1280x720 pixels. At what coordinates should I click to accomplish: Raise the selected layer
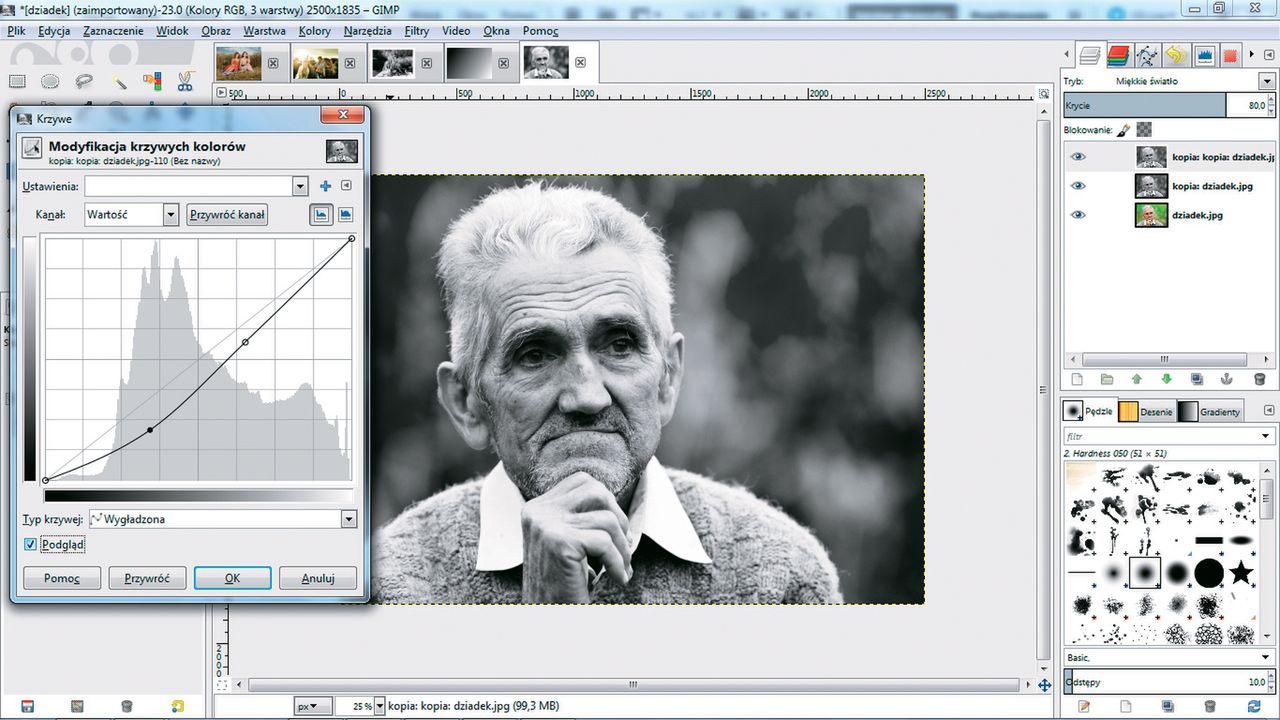pos(1136,379)
